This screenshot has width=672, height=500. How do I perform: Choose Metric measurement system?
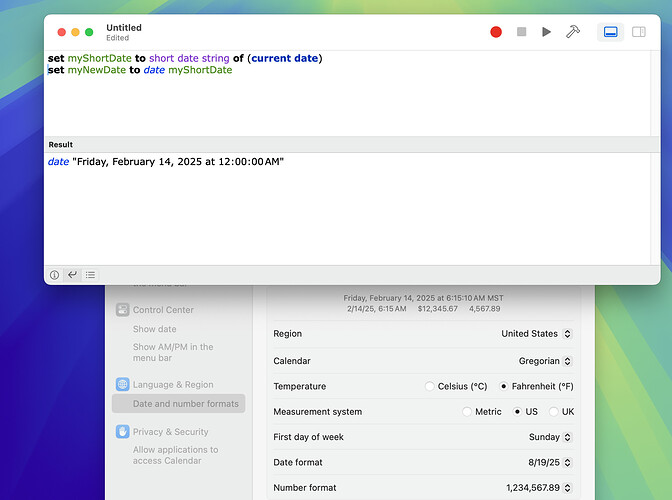click(467, 412)
